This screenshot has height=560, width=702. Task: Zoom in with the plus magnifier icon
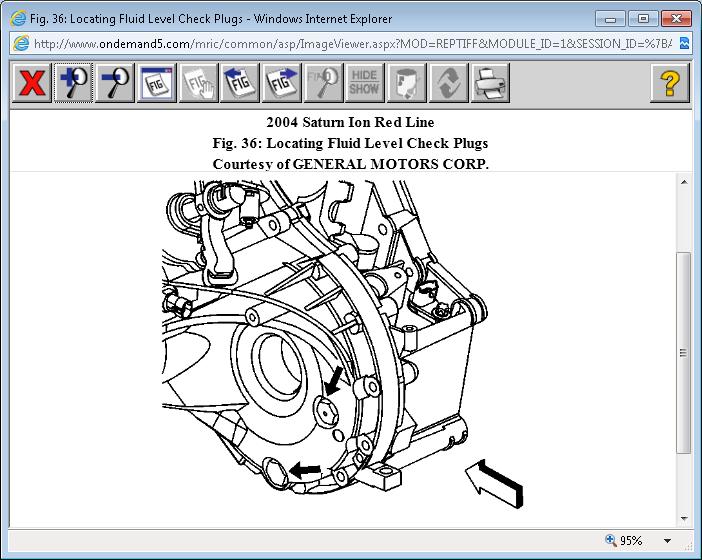(73, 83)
